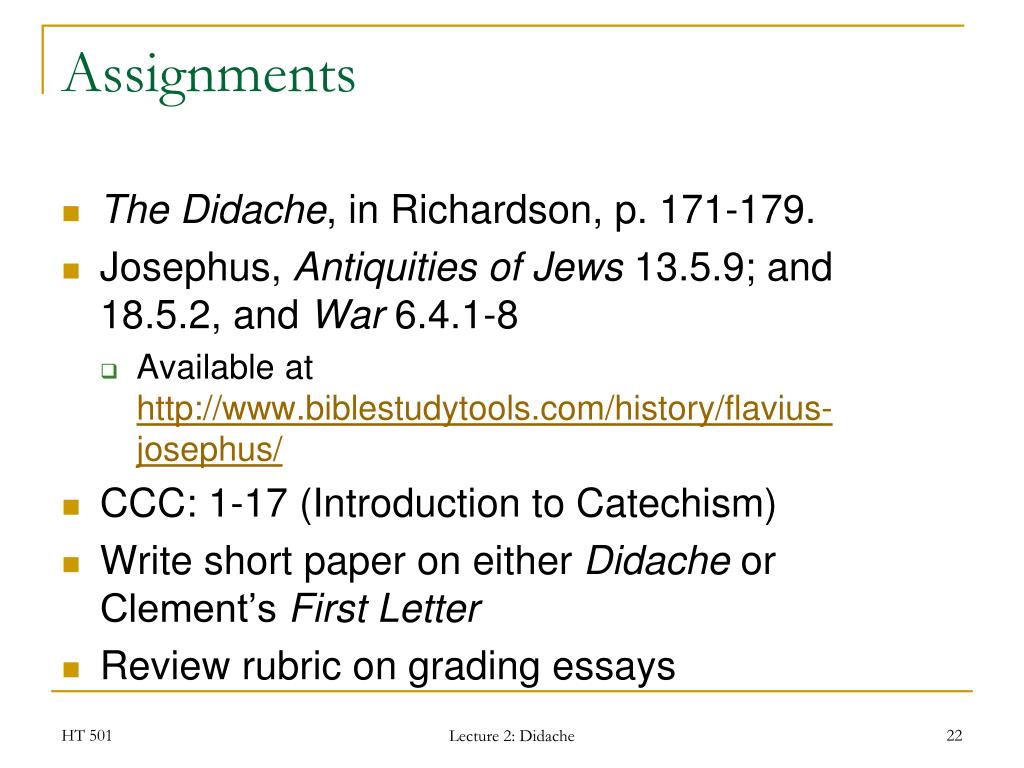The height and width of the screenshot is (768, 1024).
Task: Click the text Antiquities of Jews
Action: pyautogui.click(x=459, y=268)
